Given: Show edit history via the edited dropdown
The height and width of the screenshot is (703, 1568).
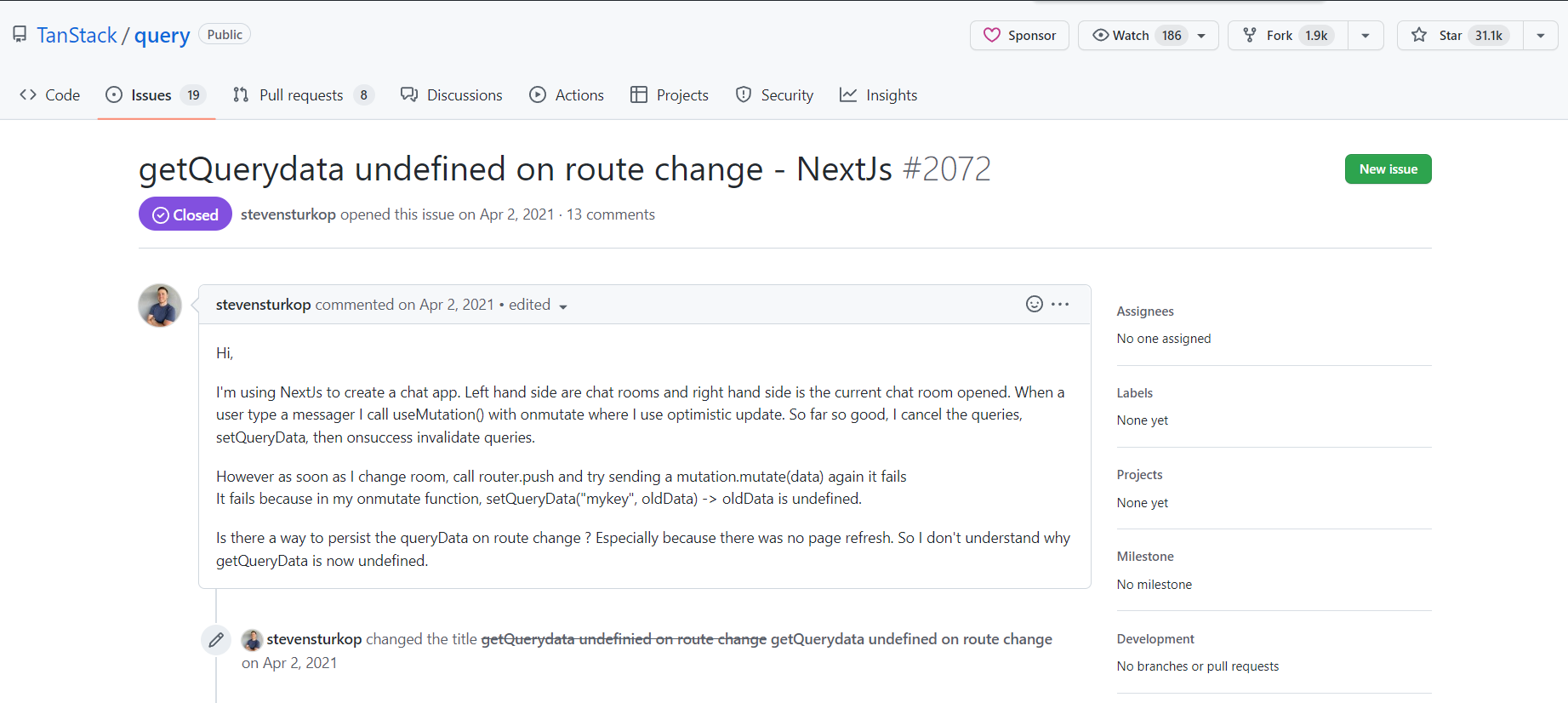Looking at the screenshot, I should pos(539,305).
